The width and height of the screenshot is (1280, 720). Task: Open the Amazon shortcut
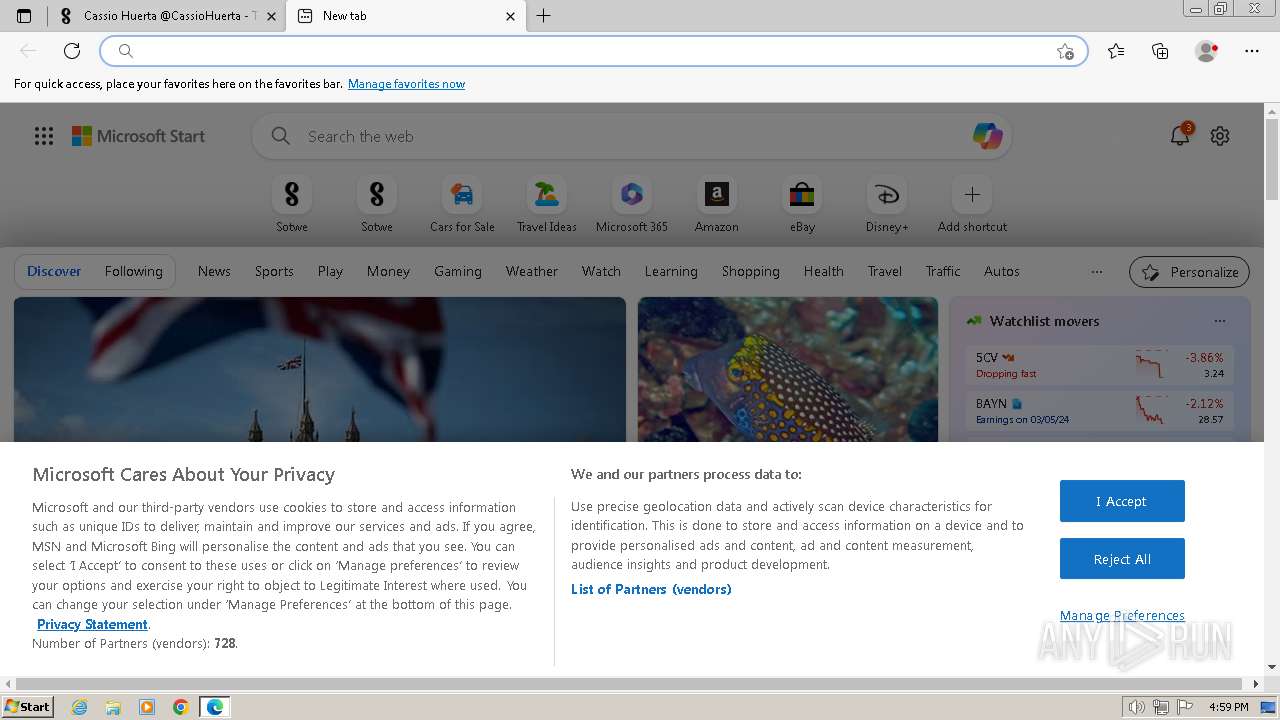pyautogui.click(x=717, y=204)
